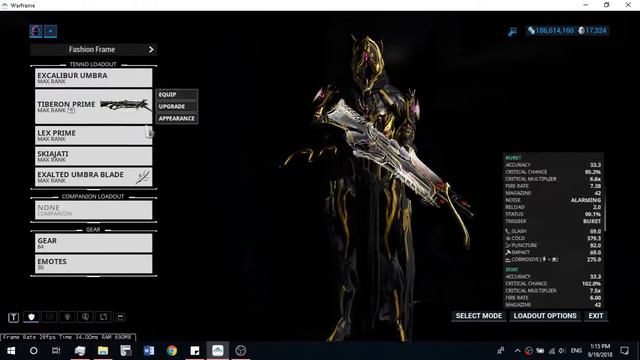The width and height of the screenshot is (640, 360).
Task: Select the lightbulb chat tab icon
Action: click(67, 317)
